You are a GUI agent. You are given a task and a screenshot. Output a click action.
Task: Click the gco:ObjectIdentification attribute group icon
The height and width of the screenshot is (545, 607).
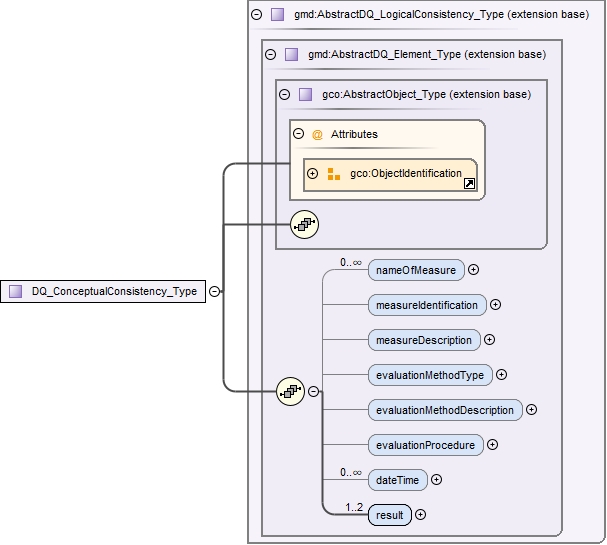click(334, 174)
